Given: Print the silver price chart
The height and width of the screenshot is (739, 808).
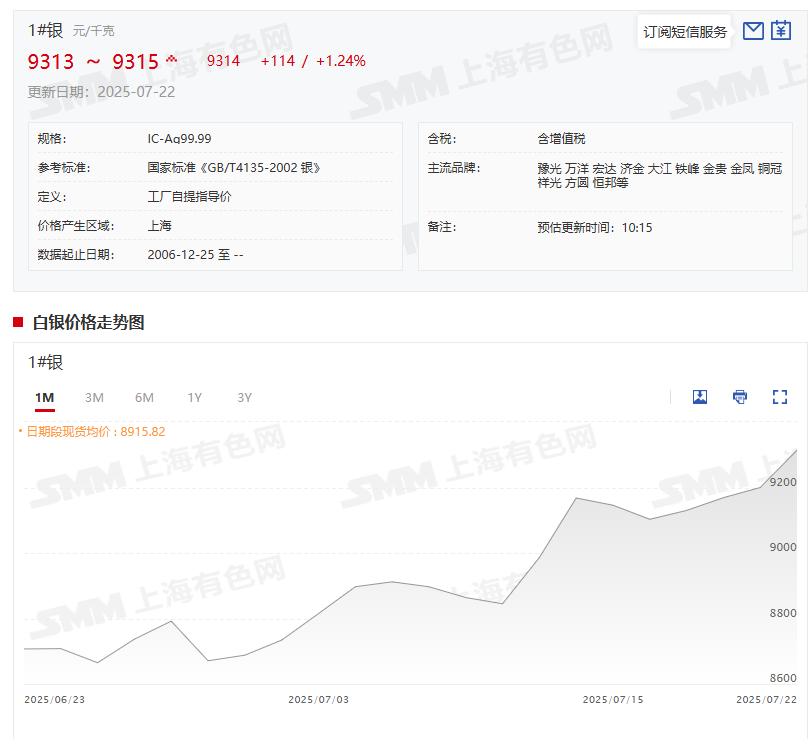Looking at the screenshot, I should (740, 397).
